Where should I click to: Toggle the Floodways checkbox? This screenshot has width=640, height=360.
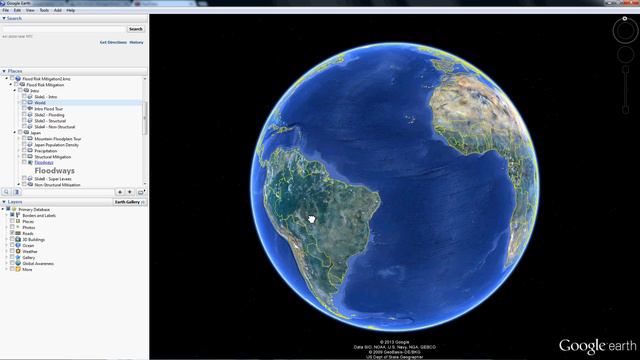coord(24,162)
